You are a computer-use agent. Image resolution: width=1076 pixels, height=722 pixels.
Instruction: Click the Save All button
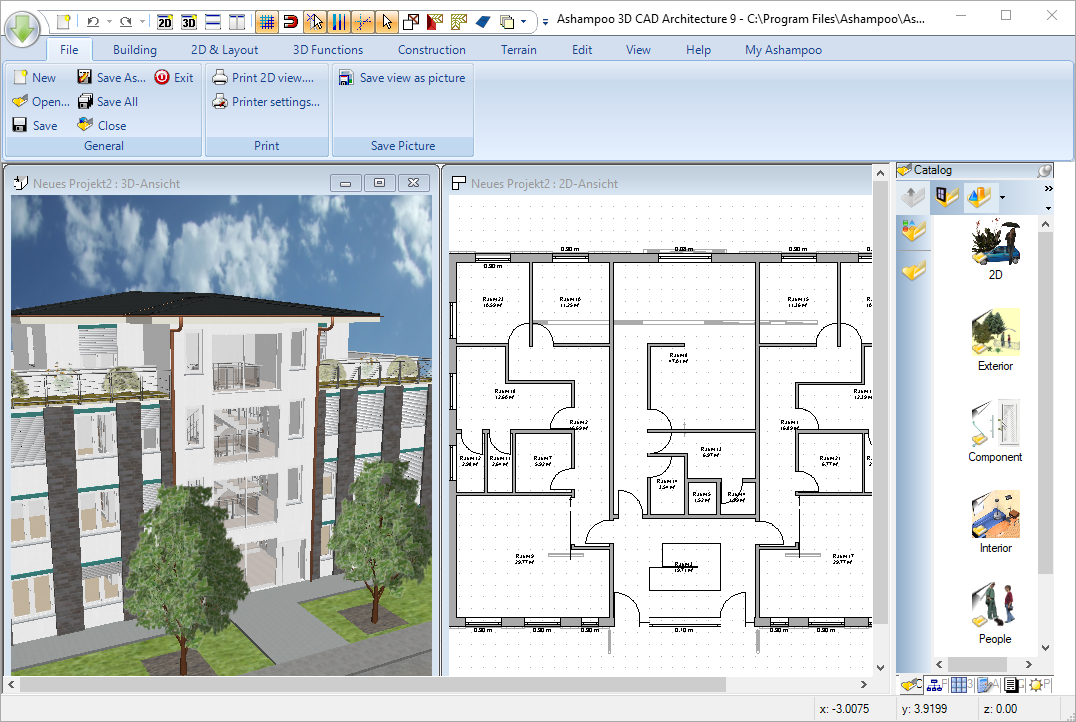pyautogui.click(x=108, y=101)
